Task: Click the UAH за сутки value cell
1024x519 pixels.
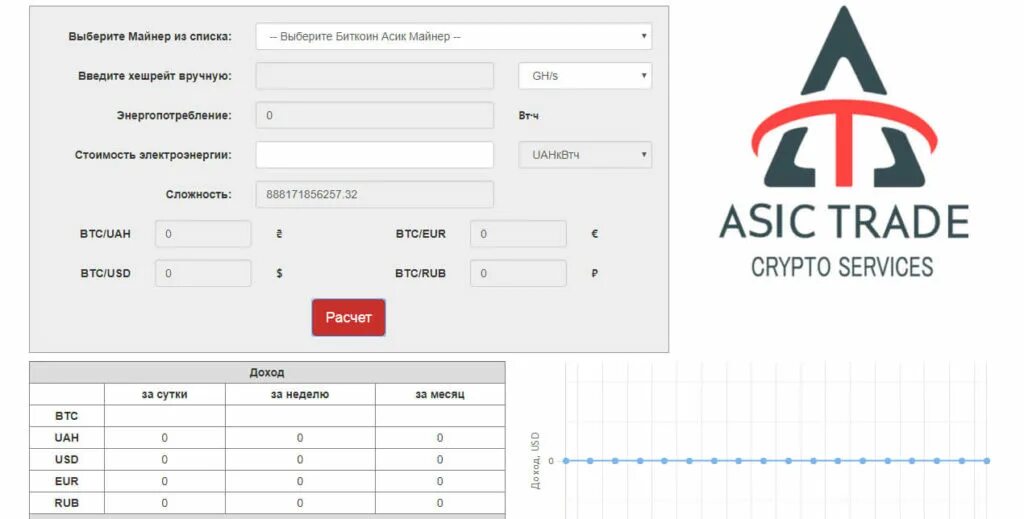Action: (165, 438)
